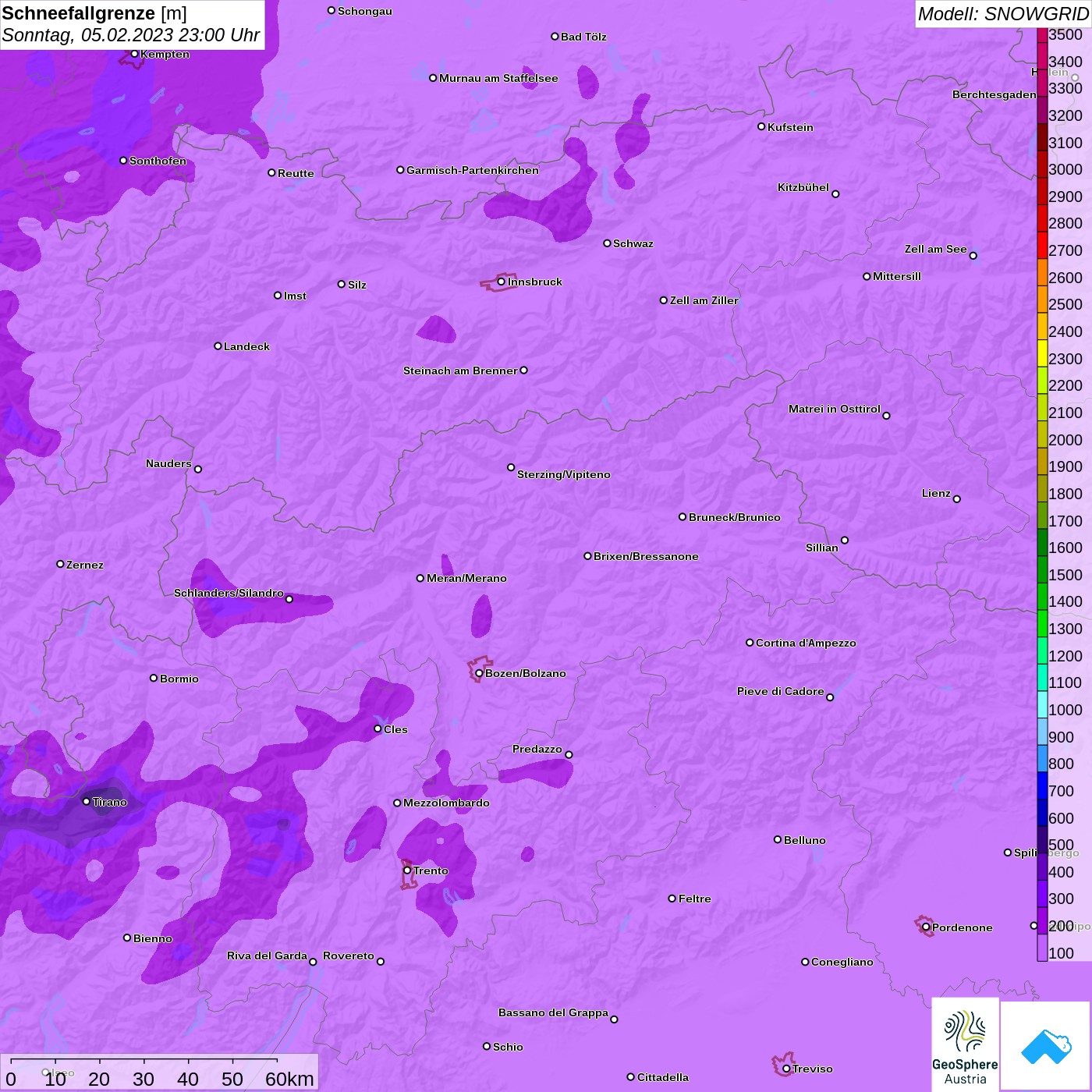Click the Cittadella label
This screenshot has width=1092, height=1092.
click(663, 1077)
